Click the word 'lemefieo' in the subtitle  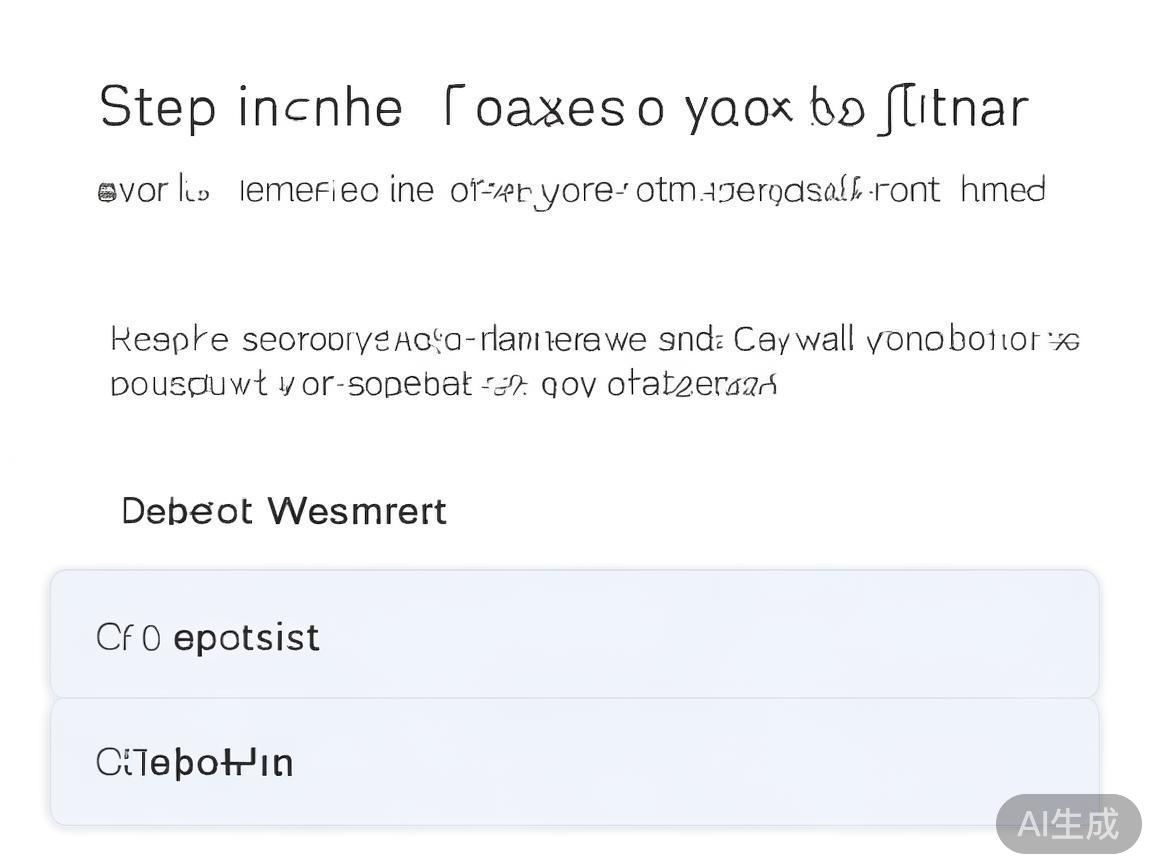coord(309,190)
